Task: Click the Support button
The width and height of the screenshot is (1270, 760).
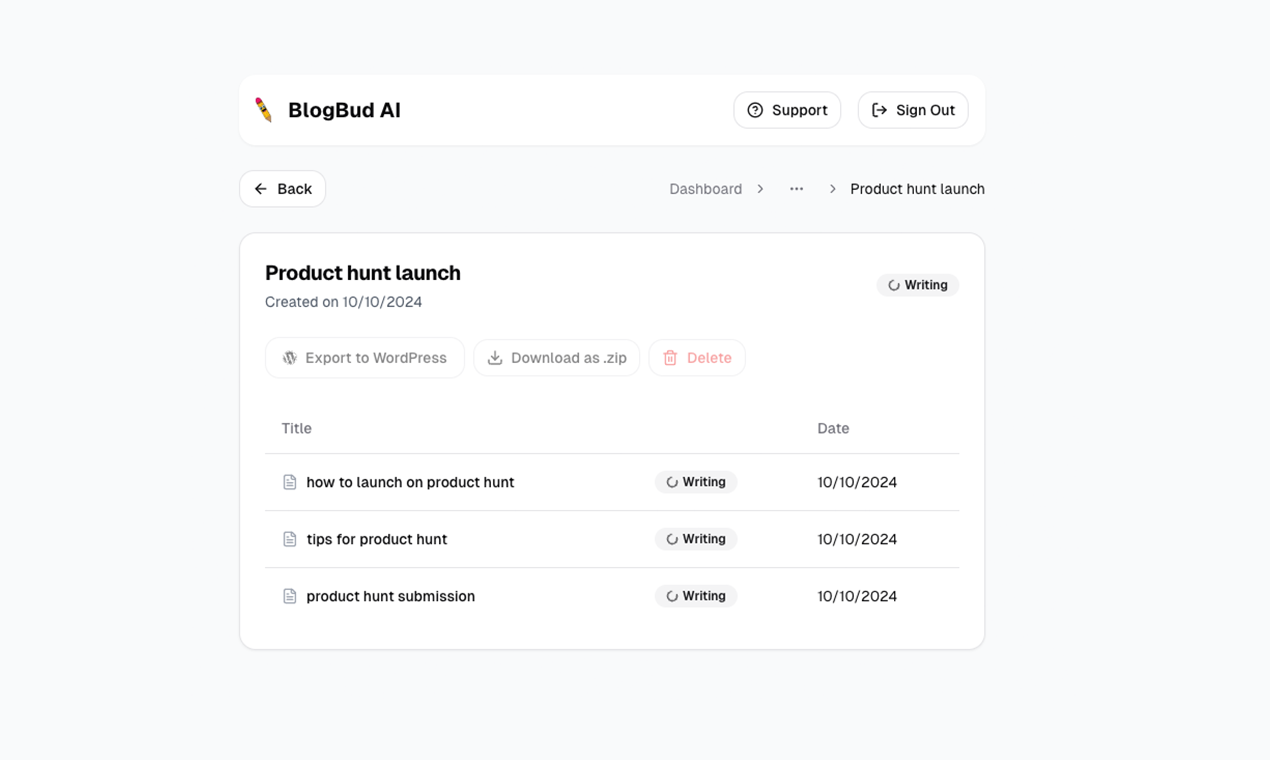Action: 787,110
